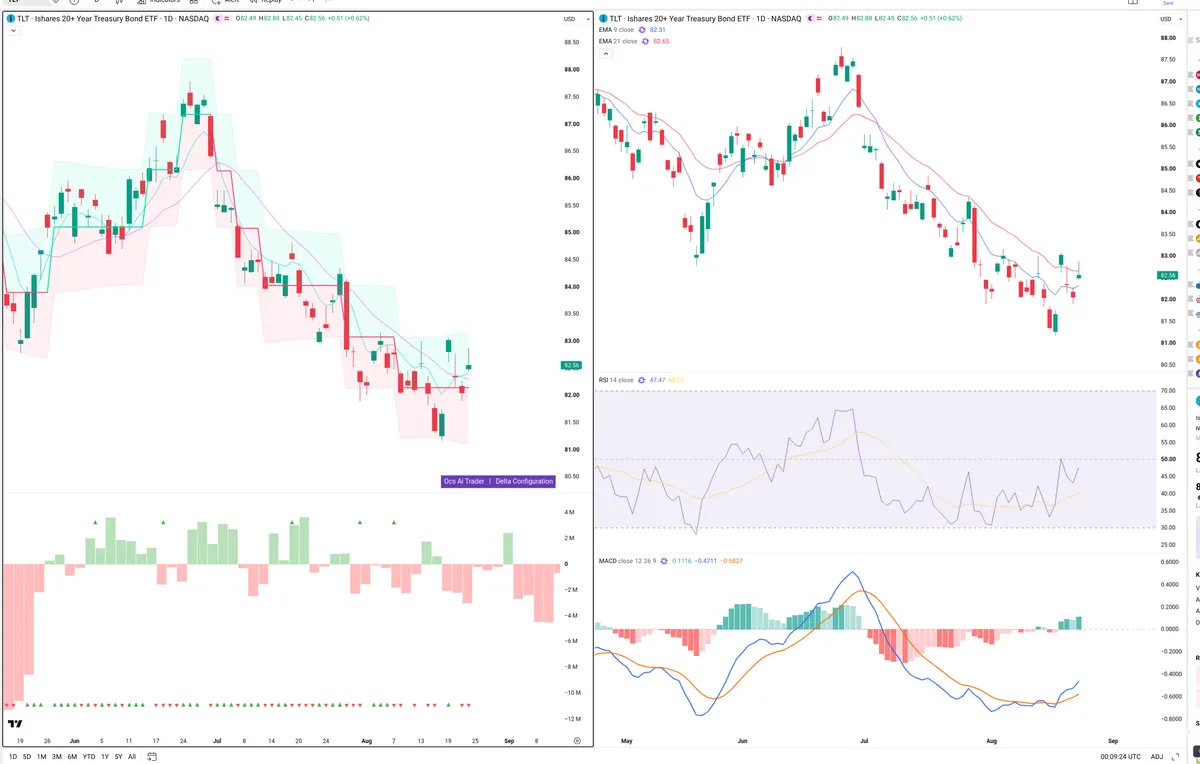Click the purple icon beside MACD legend

664,561
